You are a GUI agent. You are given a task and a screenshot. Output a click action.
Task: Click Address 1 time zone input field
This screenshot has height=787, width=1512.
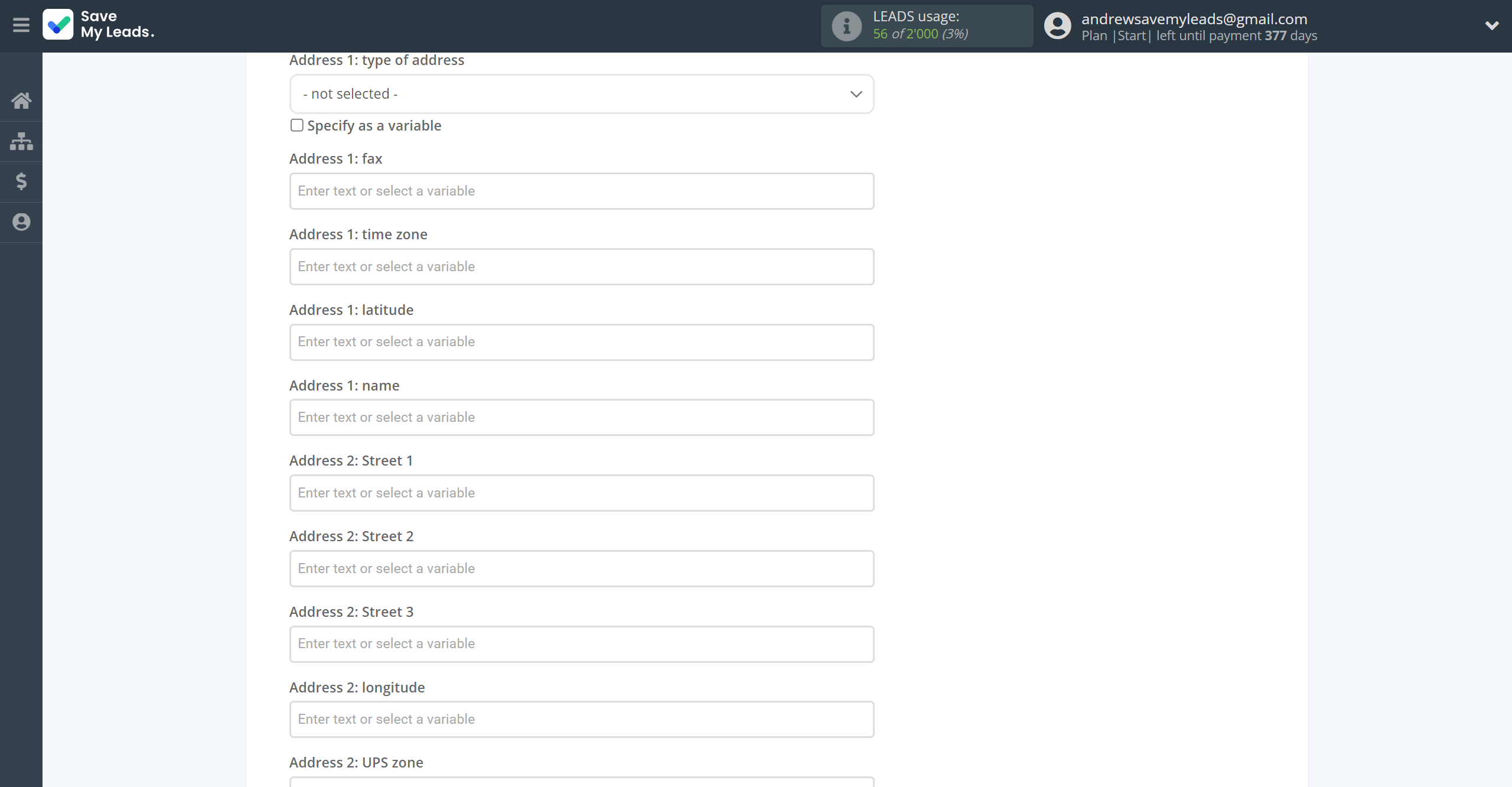pyautogui.click(x=581, y=266)
